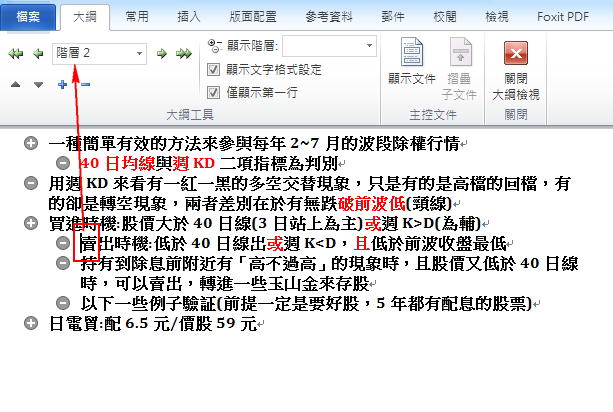Minus symbol beside 40日均線與週KD line

(x=63, y=163)
